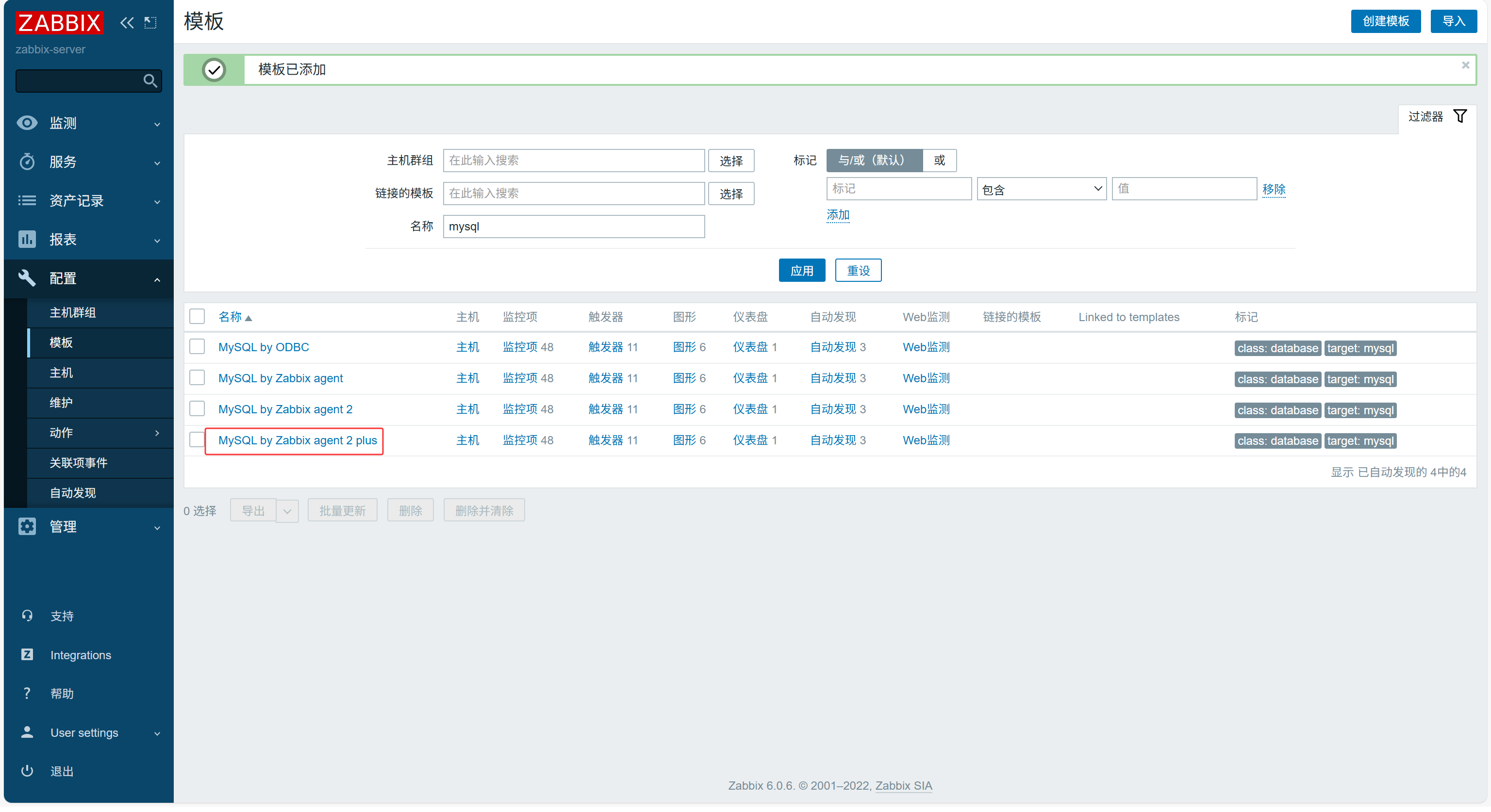The width and height of the screenshot is (1491, 812).
Task: Click the host groups search field
Action: (x=574, y=160)
